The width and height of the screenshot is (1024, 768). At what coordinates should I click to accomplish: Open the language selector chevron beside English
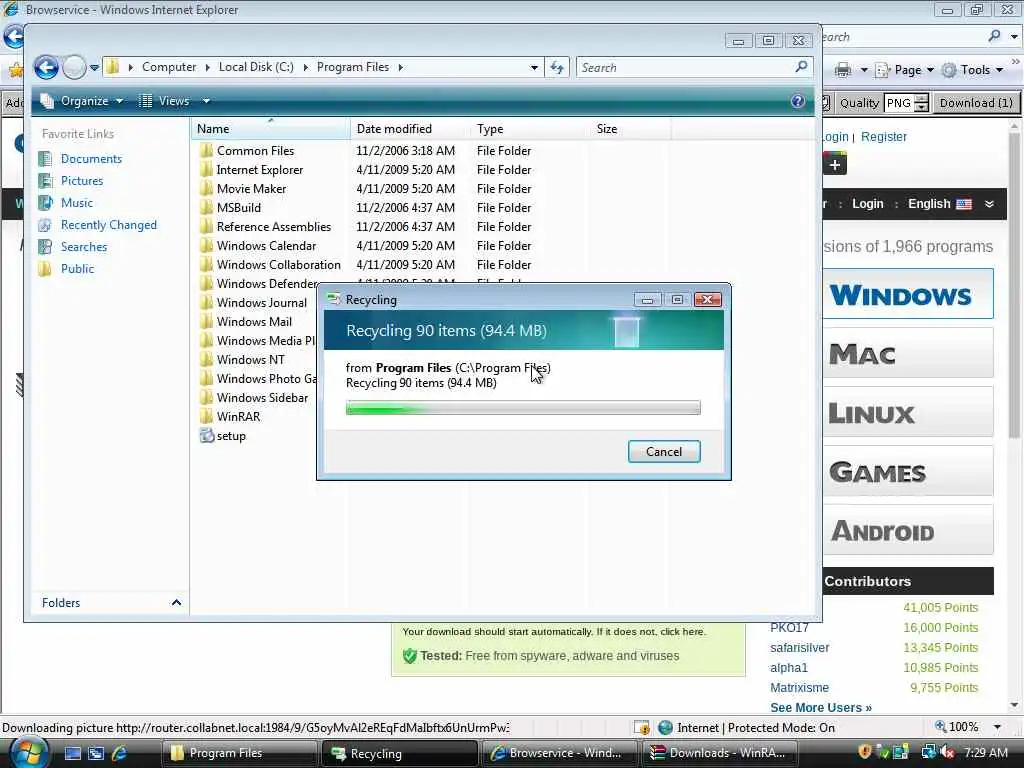tap(989, 204)
